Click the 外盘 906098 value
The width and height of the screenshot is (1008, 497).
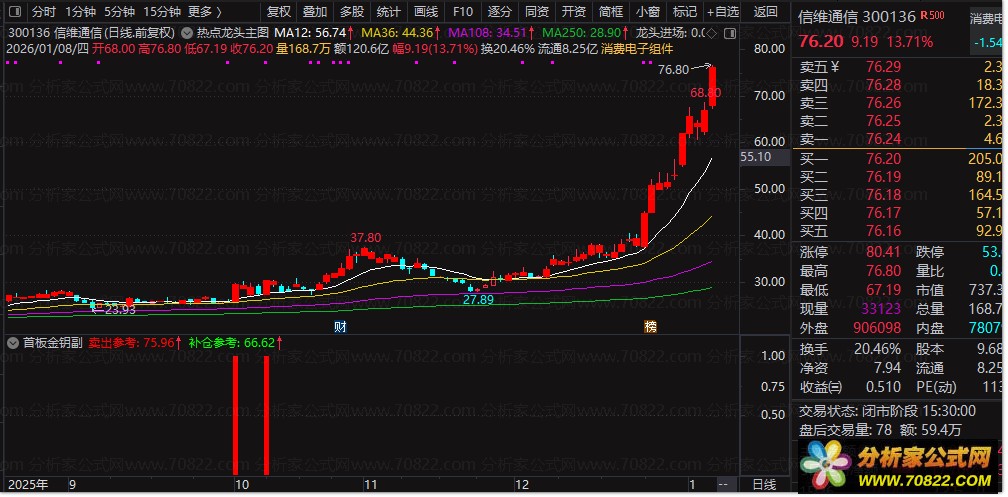coord(877,329)
